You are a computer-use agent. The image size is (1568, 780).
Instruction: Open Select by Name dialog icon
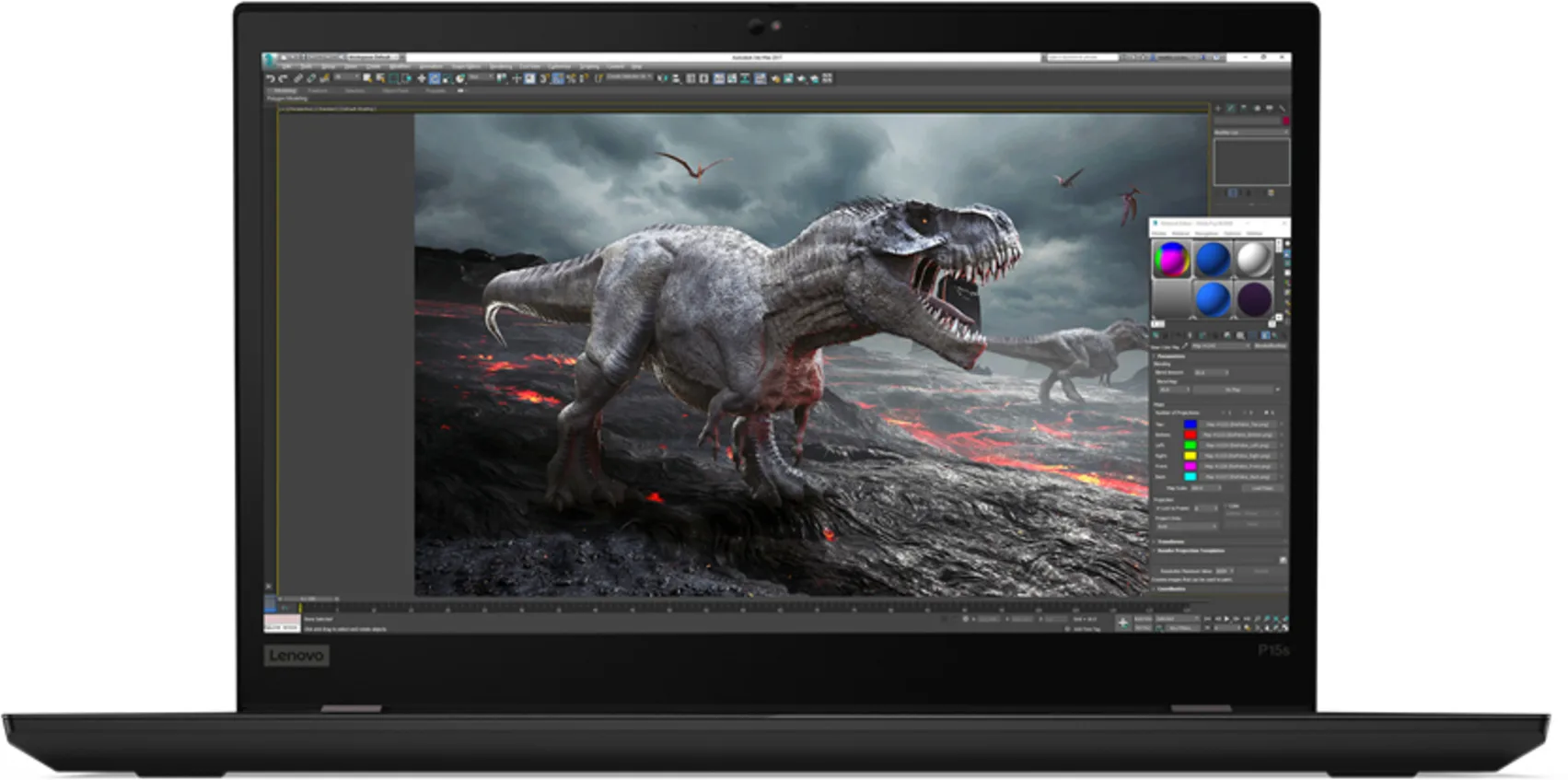pyautogui.click(x=380, y=78)
